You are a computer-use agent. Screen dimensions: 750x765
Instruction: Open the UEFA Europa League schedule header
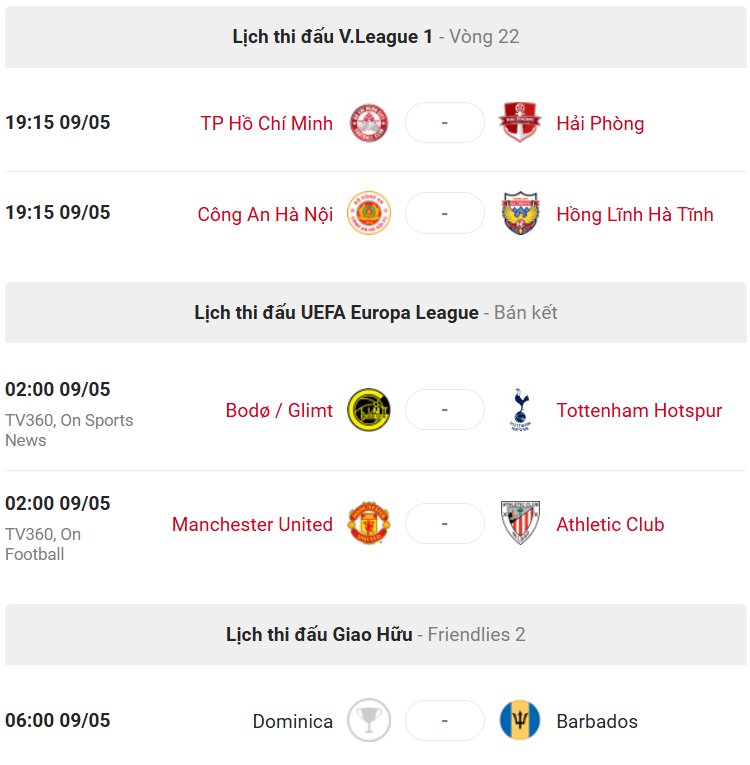click(376, 313)
